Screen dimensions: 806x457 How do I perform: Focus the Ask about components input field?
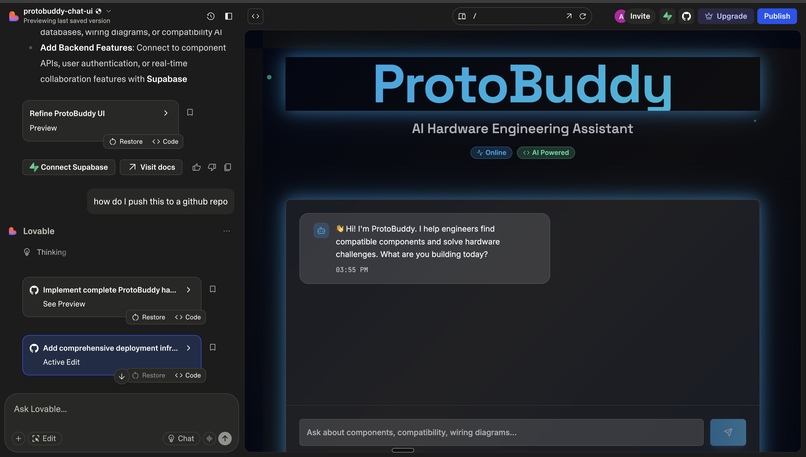coord(501,432)
